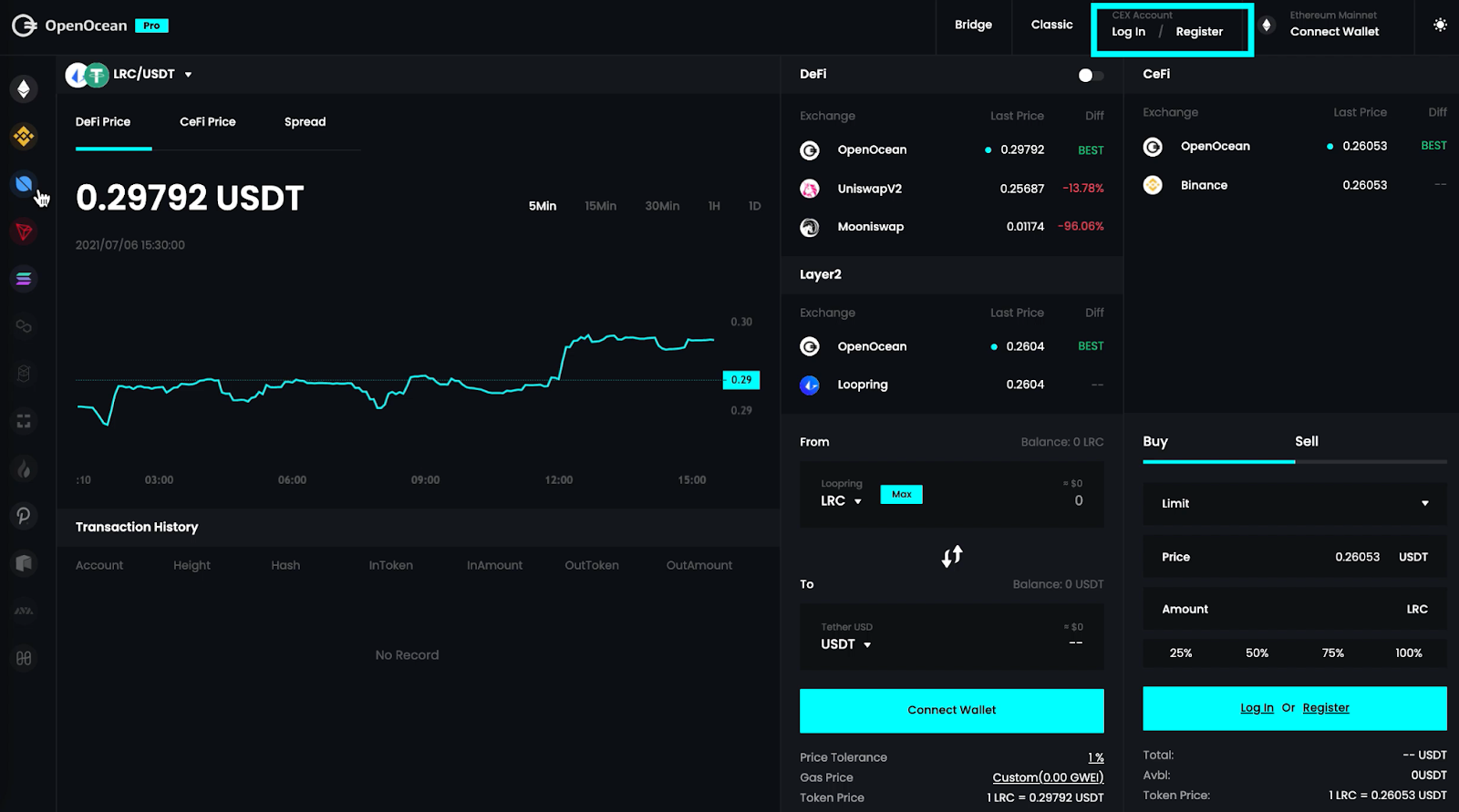Toggle the DeFi panel switch
This screenshot has height=812, width=1459.
pyautogui.click(x=1091, y=75)
